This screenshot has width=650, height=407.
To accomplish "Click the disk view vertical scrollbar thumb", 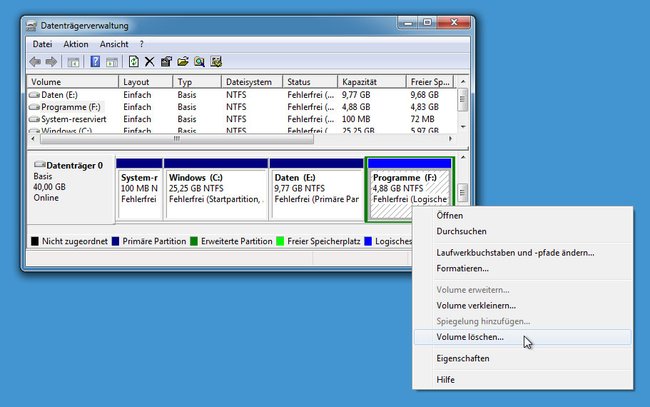I will click(463, 193).
